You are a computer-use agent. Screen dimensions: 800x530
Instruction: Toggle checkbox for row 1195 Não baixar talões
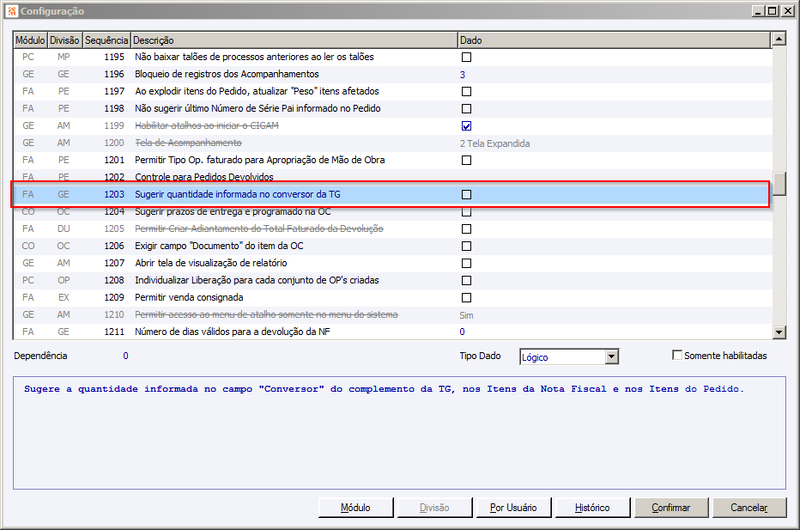coord(466,57)
